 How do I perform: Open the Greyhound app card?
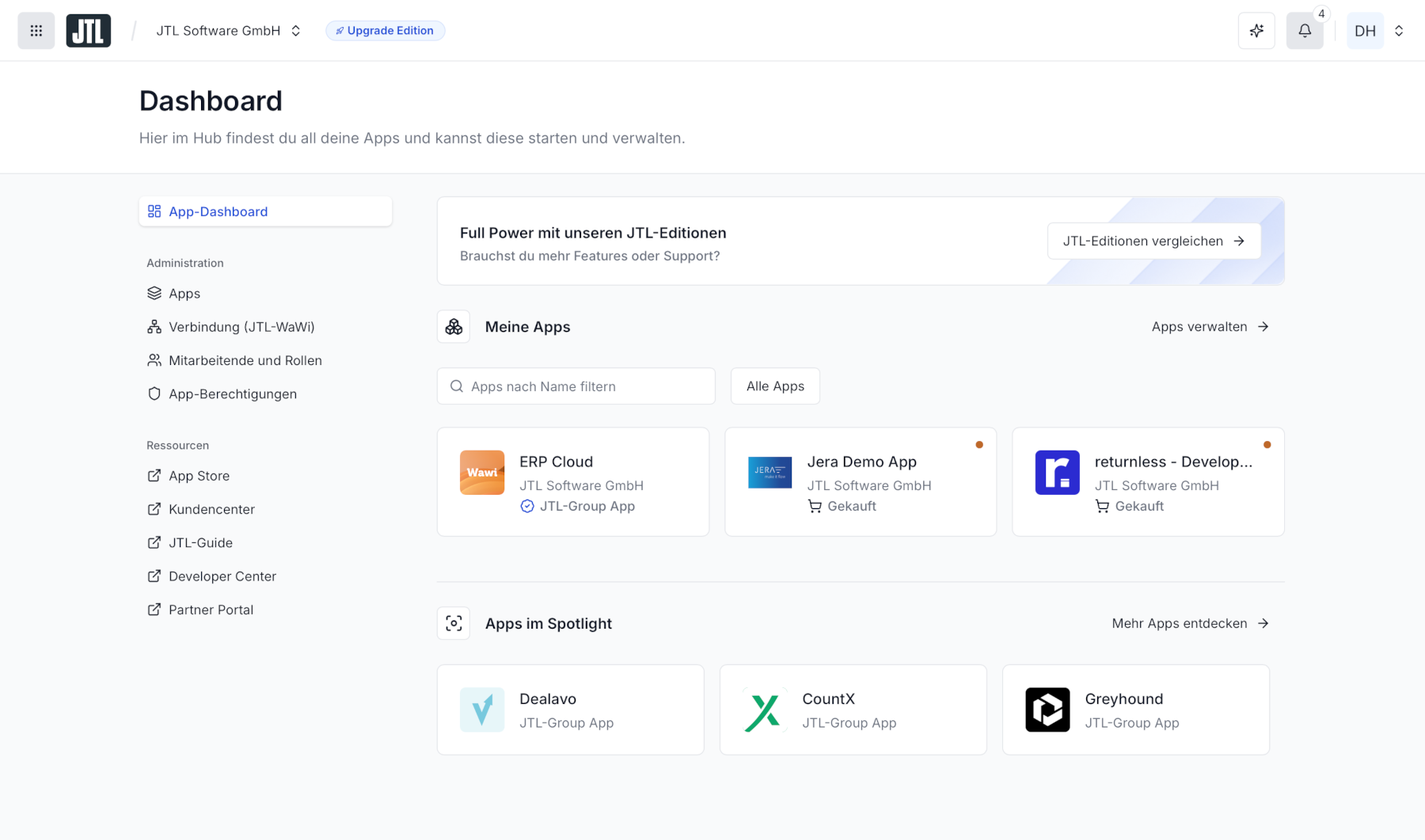click(x=1135, y=709)
